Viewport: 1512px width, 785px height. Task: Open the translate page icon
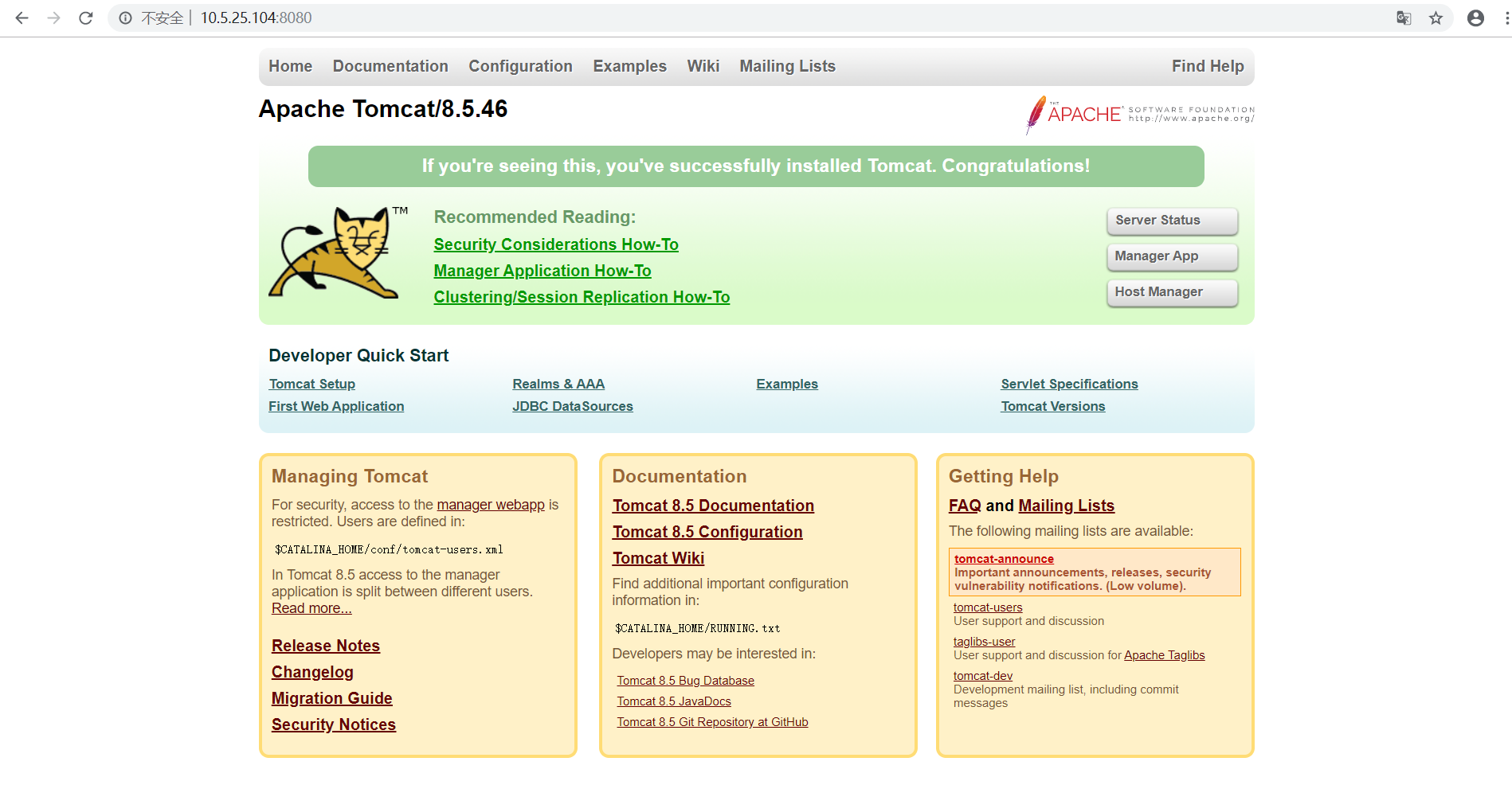click(x=1404, y=18)
